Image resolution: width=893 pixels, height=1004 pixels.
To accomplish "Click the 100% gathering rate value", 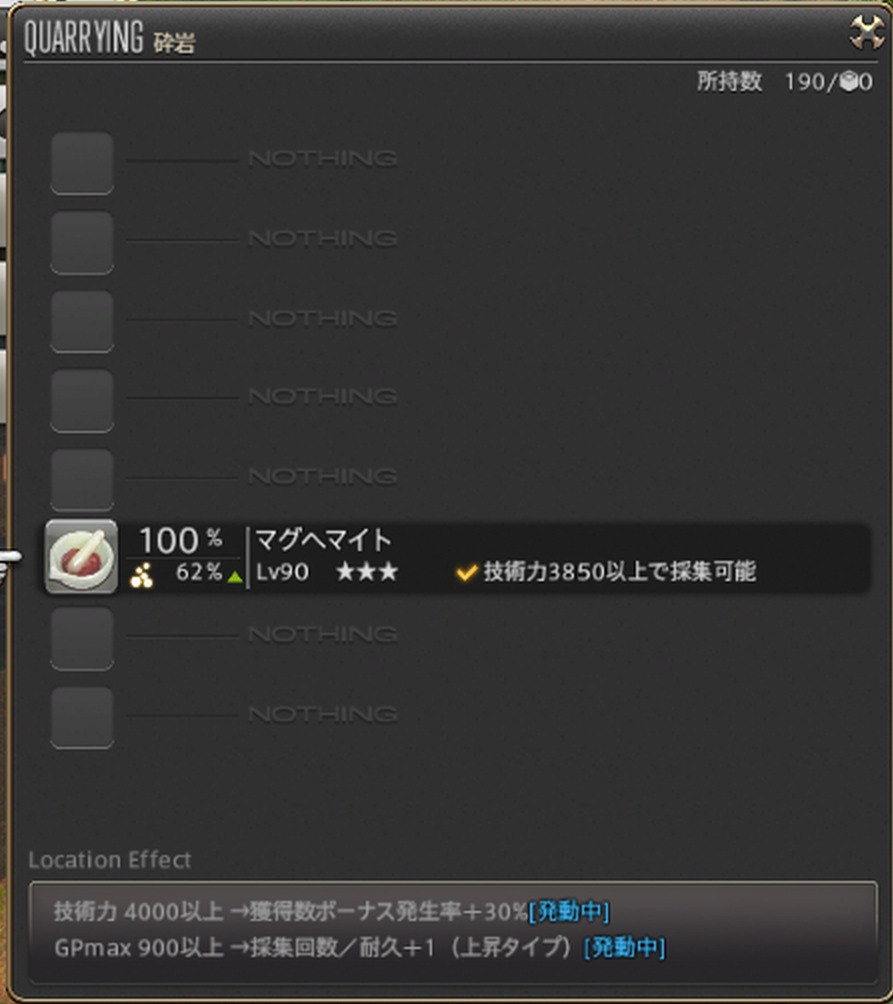I will click(181, 540).
